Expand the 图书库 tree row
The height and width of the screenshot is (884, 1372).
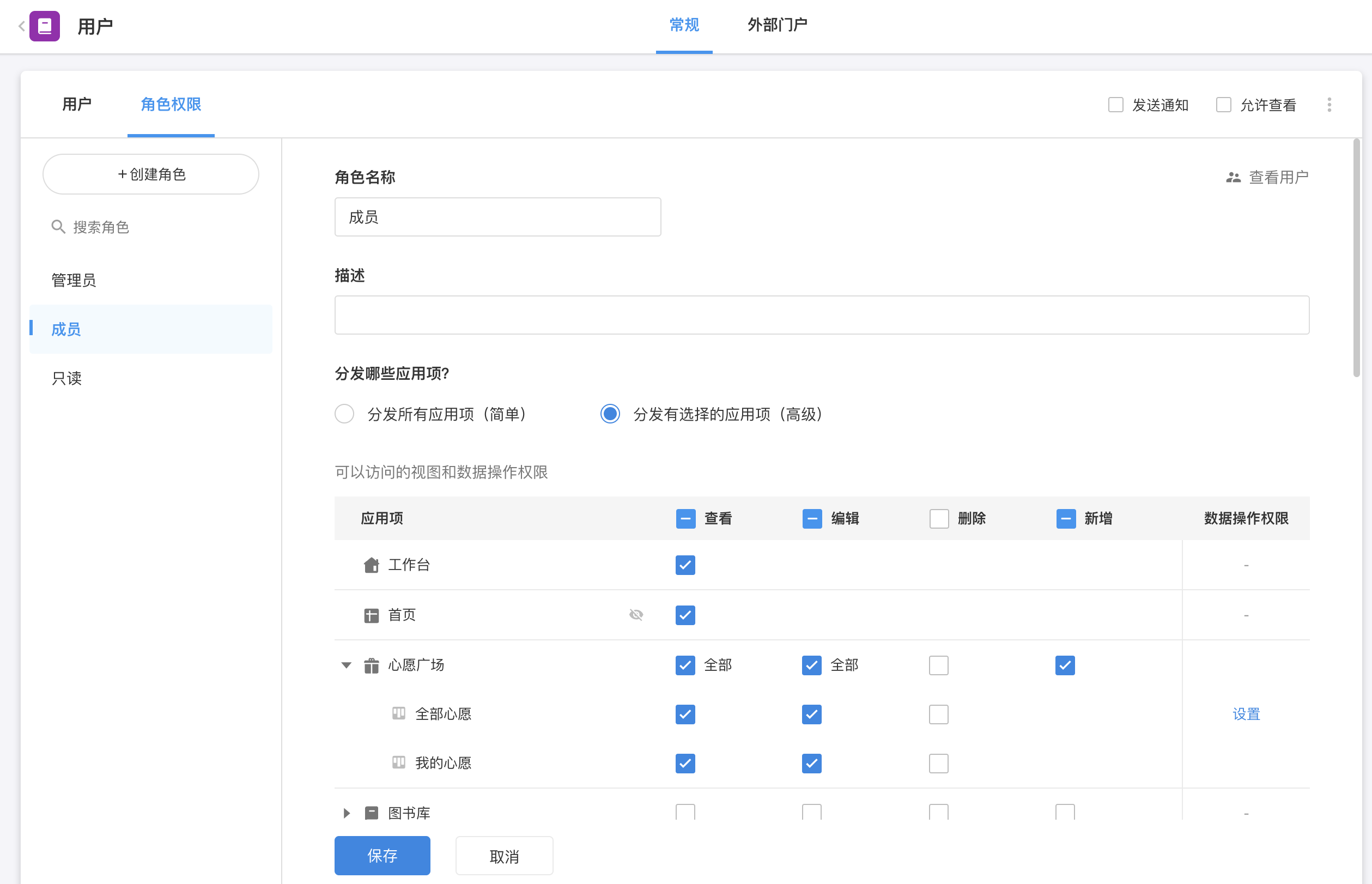point(346,813)
